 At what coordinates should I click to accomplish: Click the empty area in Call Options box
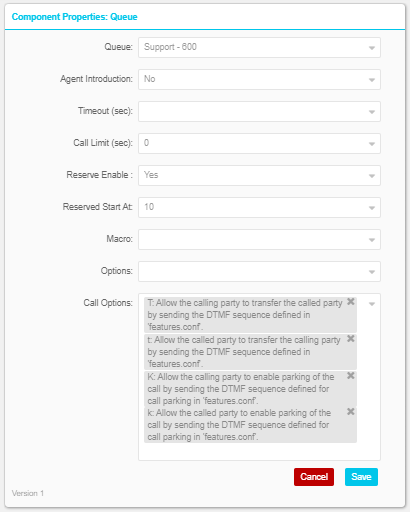click(x=259, y=452)
